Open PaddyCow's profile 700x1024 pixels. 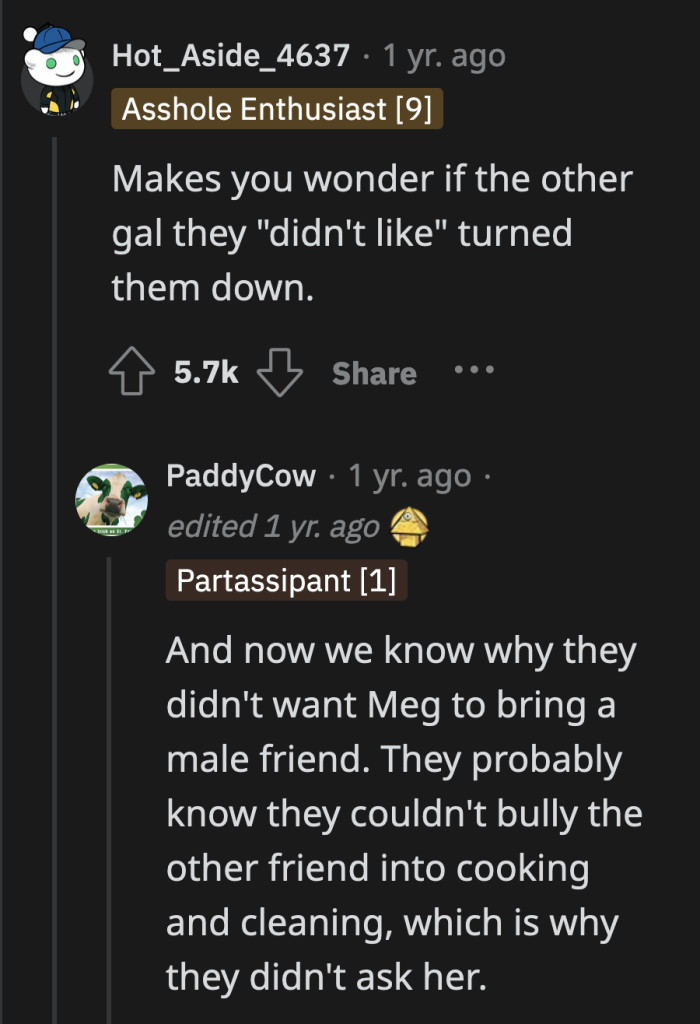pos(242,477)
